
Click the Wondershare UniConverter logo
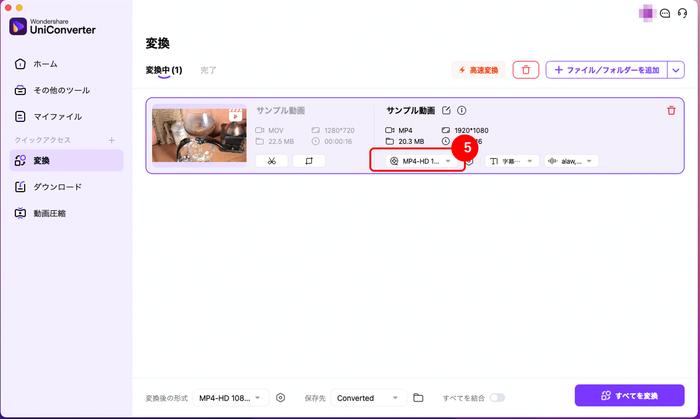(53, 27)
